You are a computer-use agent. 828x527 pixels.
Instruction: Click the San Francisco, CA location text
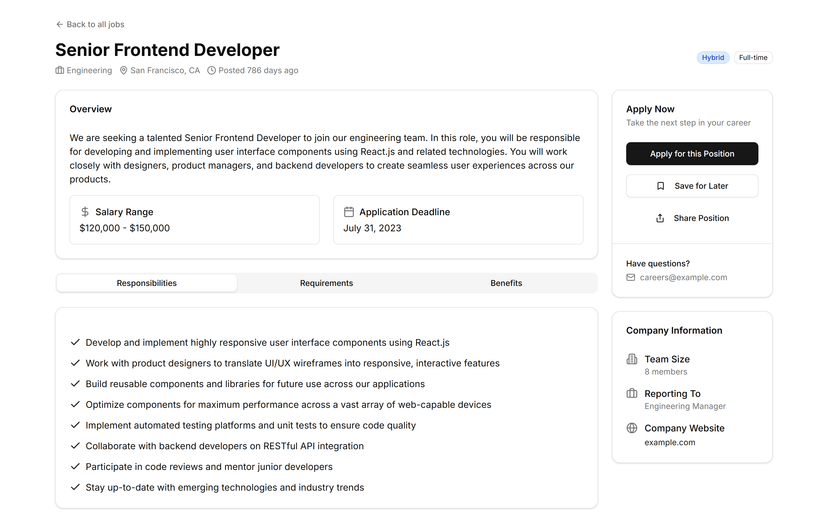[165, 70]
